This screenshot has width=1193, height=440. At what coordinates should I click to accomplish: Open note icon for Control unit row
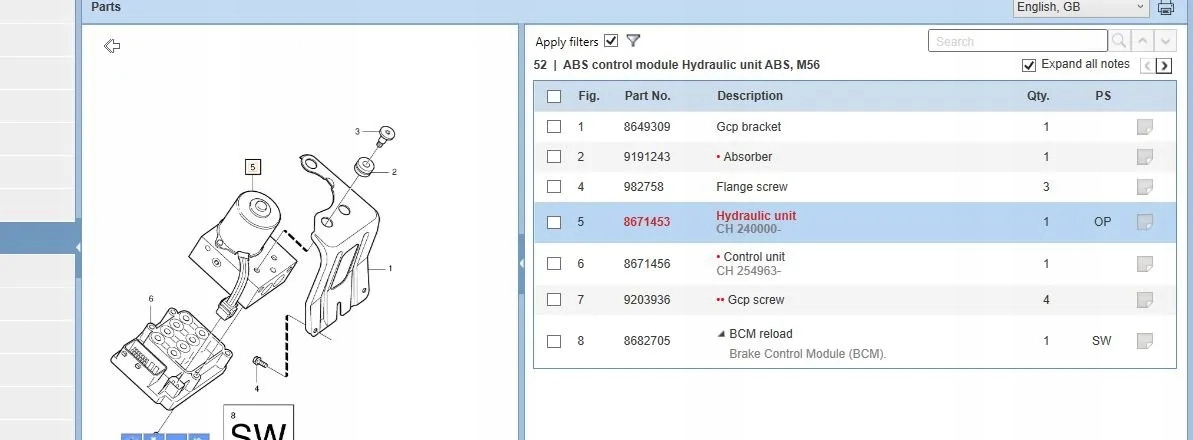(1144, 263)
